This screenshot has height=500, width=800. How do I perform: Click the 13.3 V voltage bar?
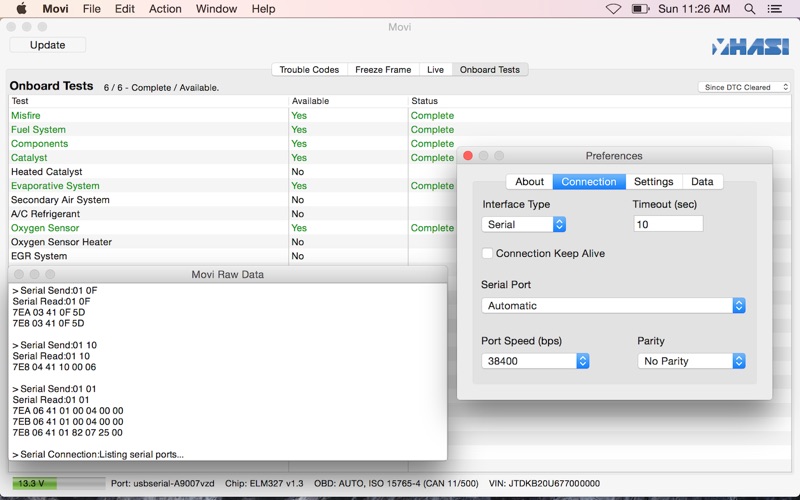click(x=59, y=483)
